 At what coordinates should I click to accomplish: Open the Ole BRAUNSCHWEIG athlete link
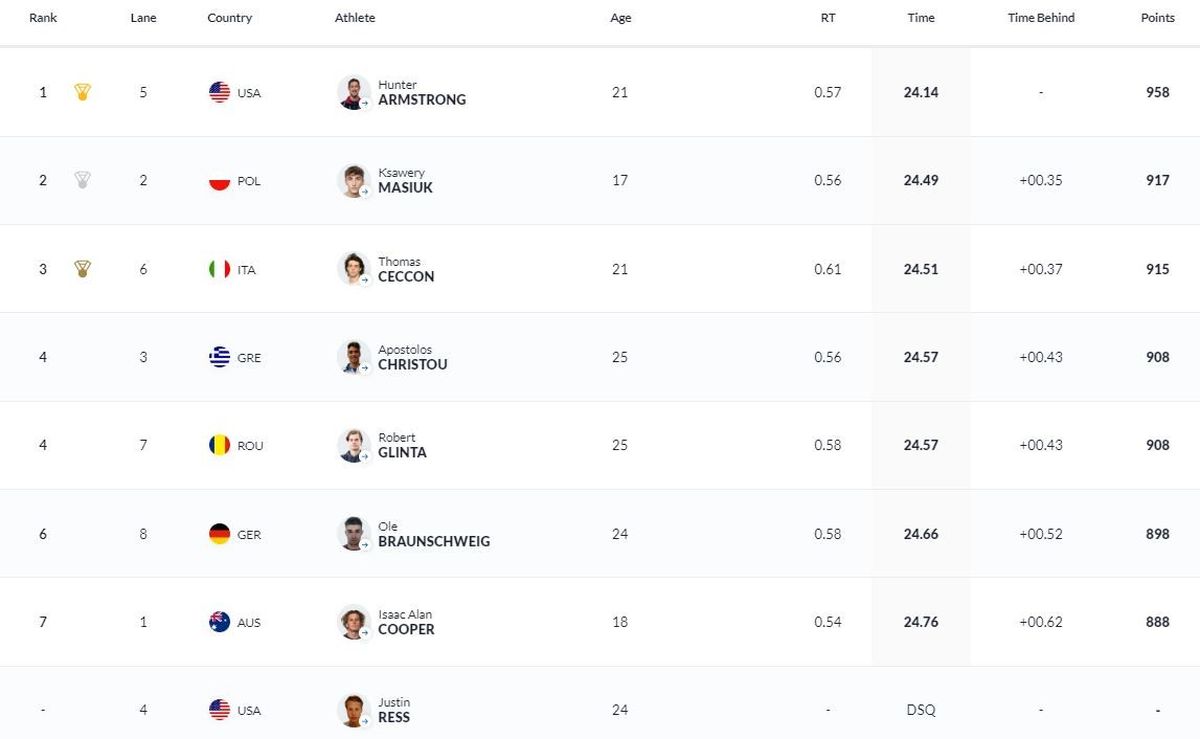coord(434,534)
